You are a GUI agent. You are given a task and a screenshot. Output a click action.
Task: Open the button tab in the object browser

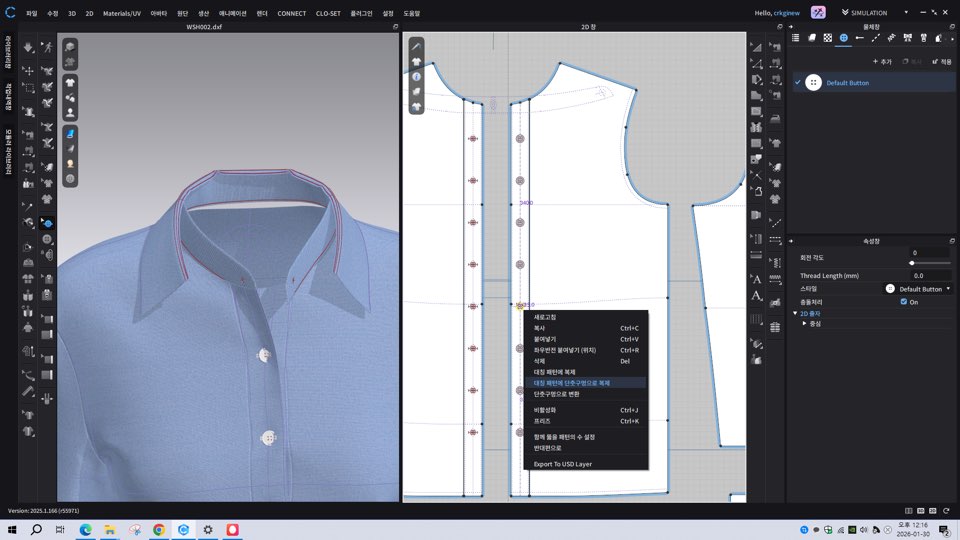(x=843, y=37)
